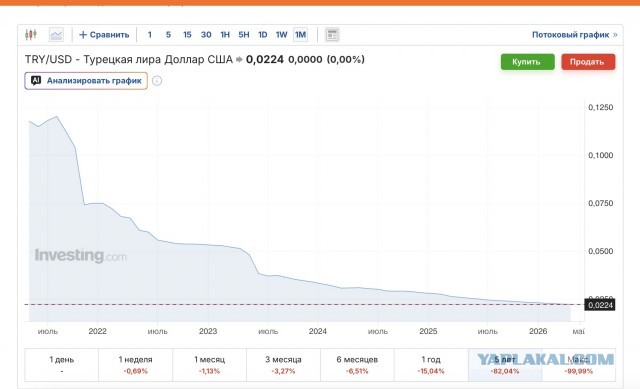Click the 0,0750 price axis value
The height and width of the screenshot is (389, 640).
pos(600,203)
